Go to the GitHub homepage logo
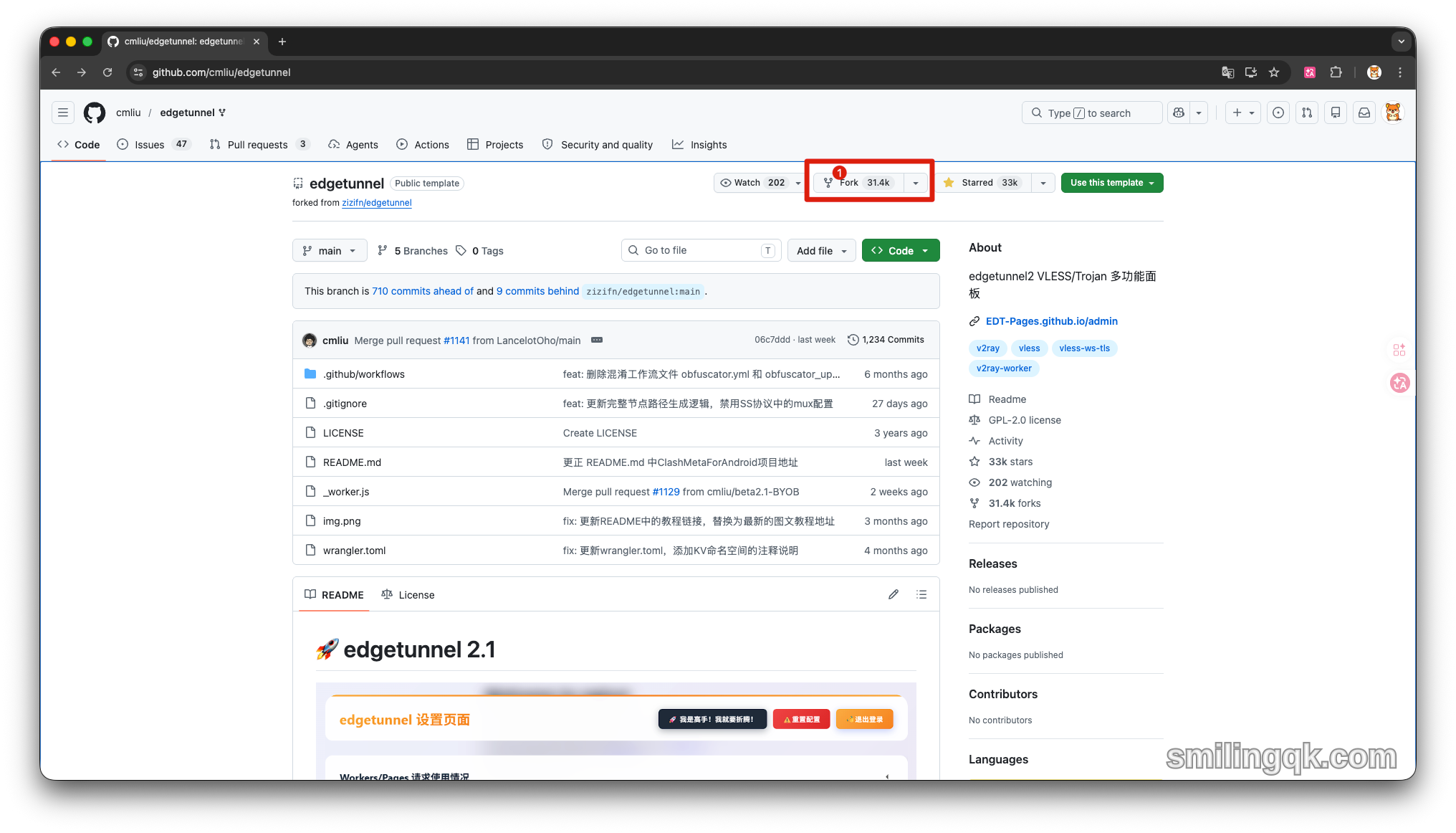 95,113
